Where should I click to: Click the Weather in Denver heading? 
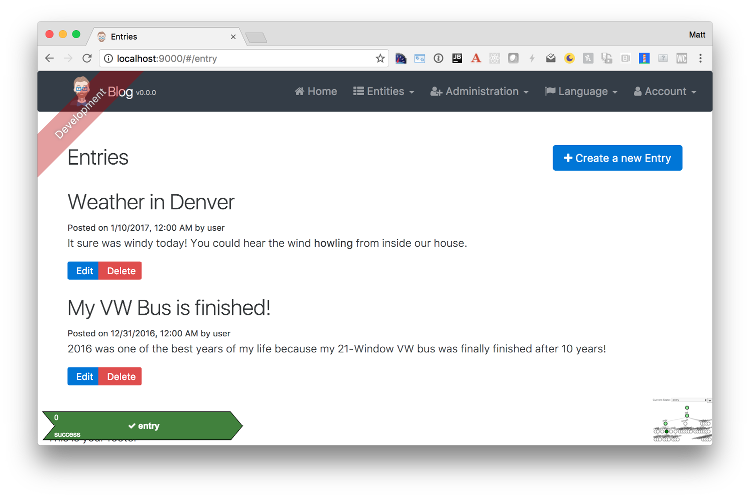click(x=151, y=202)
